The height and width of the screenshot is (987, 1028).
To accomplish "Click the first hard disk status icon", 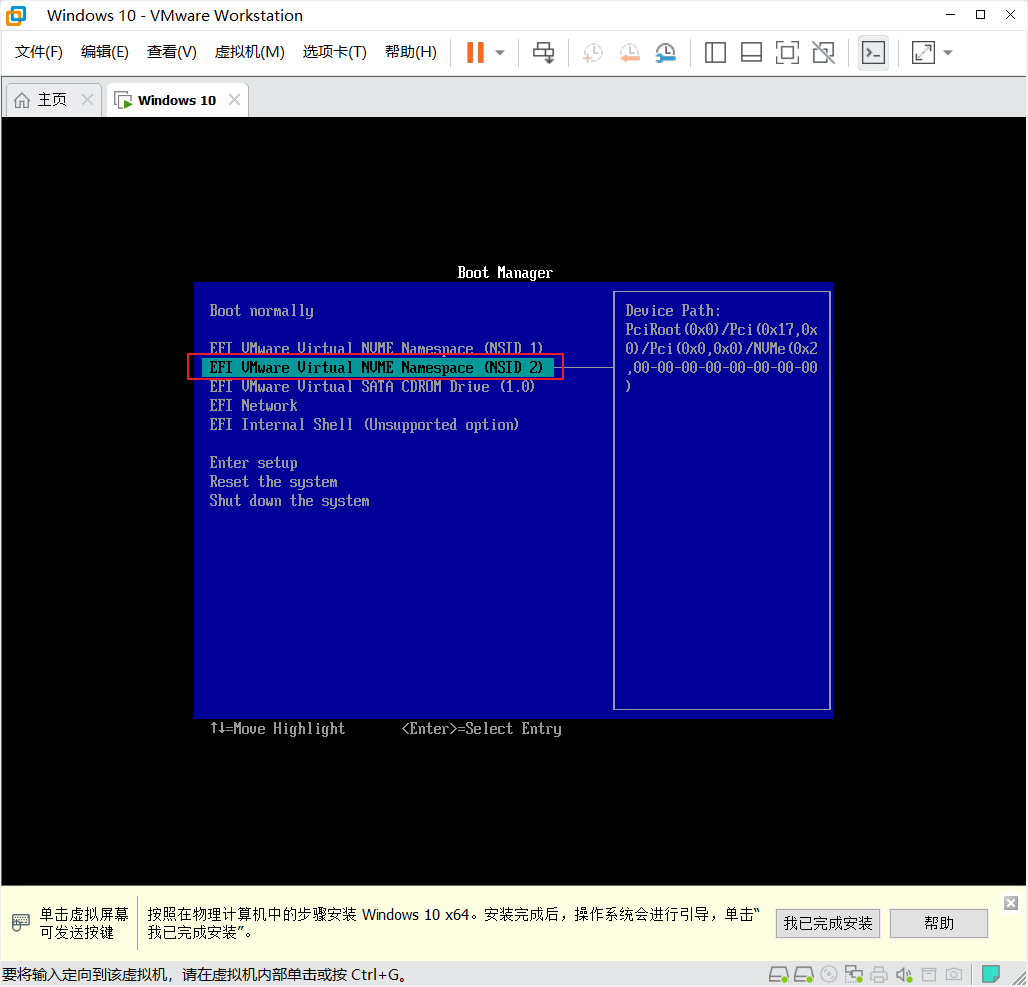I will coord(779,975).
